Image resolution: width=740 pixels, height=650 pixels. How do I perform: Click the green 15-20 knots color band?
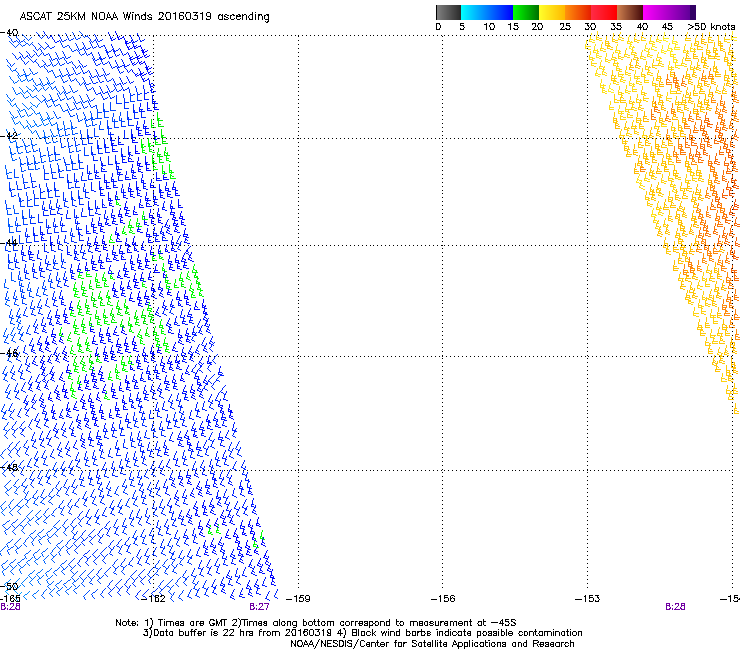pos(526,12)
